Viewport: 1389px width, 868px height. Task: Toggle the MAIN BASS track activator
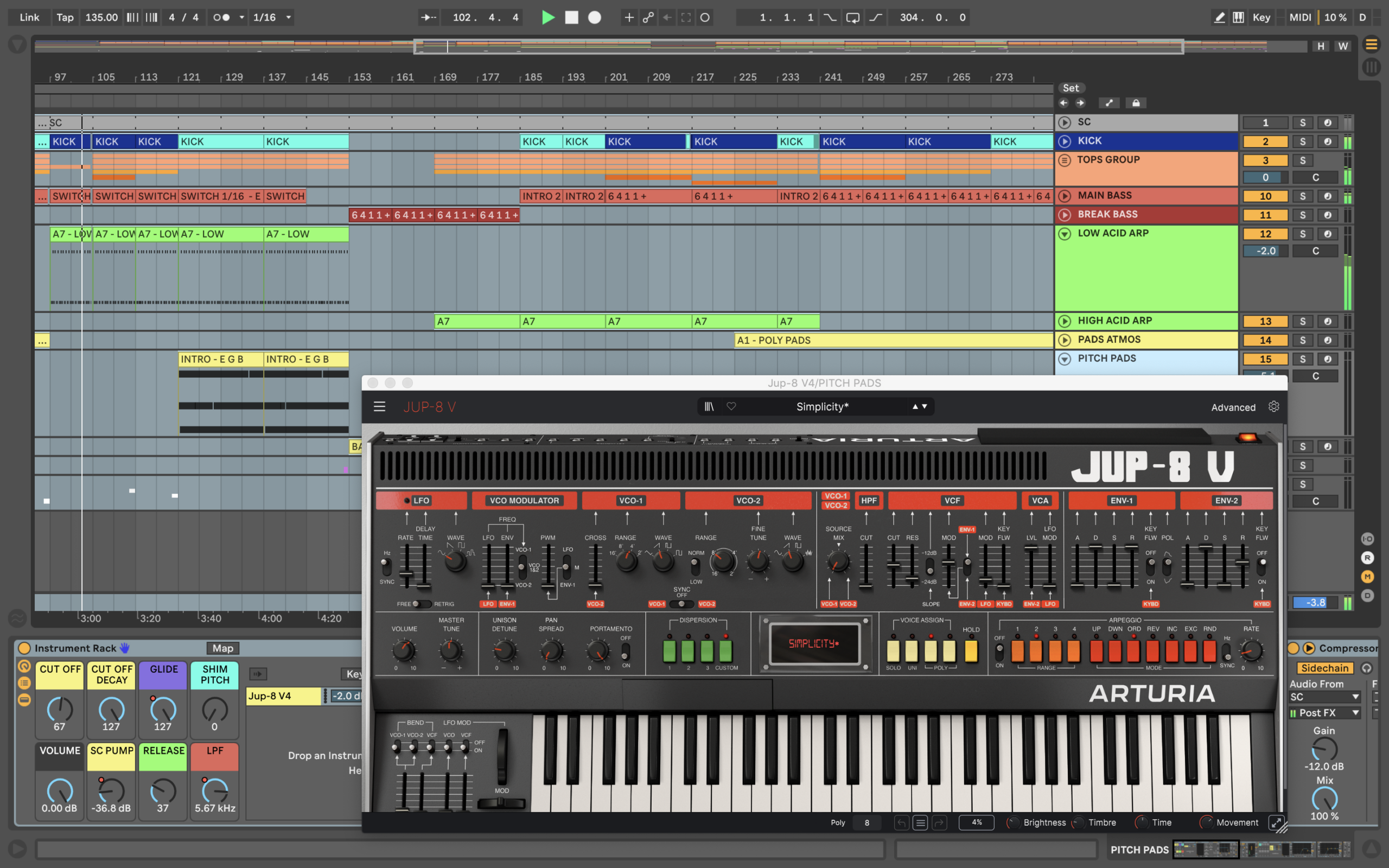click(1265, 196)
